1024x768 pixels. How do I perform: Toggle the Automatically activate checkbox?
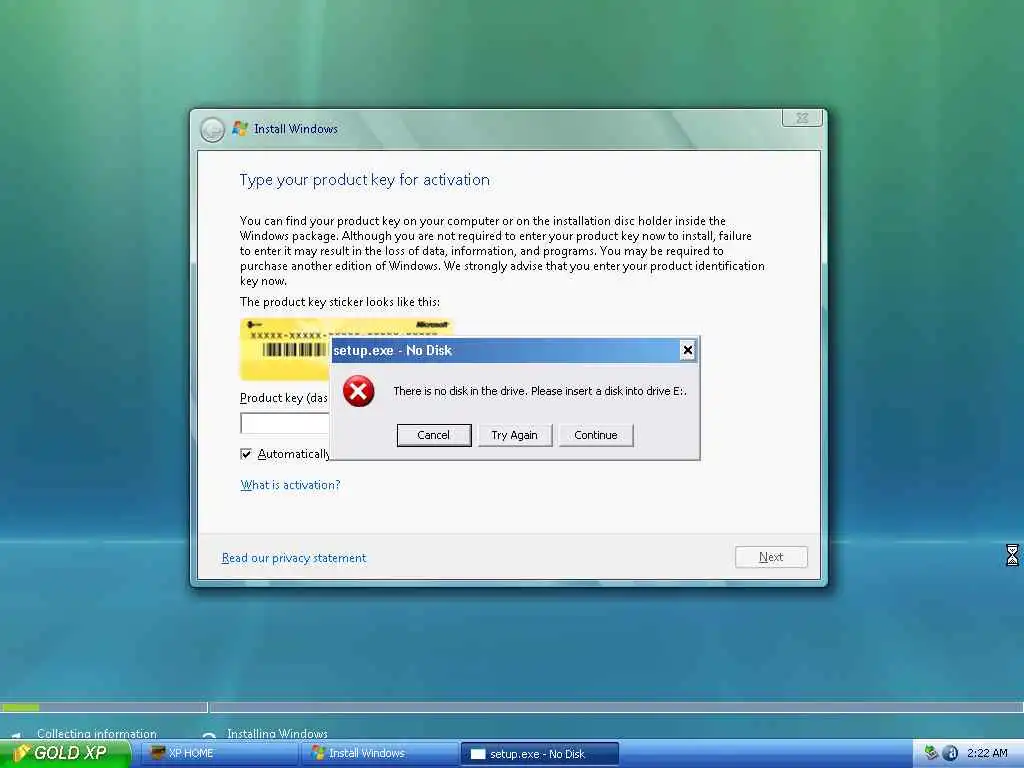[246, 454]
